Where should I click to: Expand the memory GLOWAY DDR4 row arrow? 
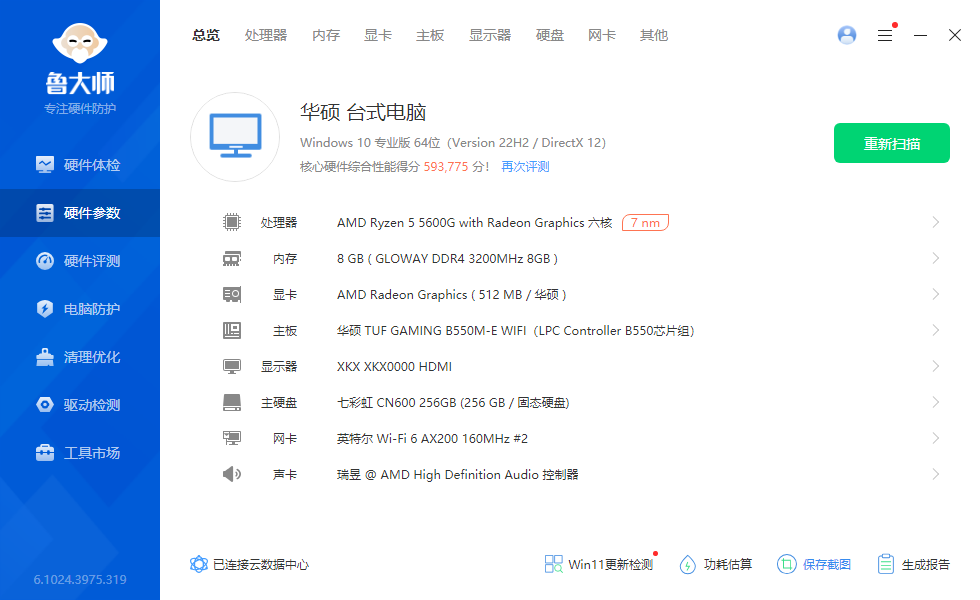[x=935, y=258]
